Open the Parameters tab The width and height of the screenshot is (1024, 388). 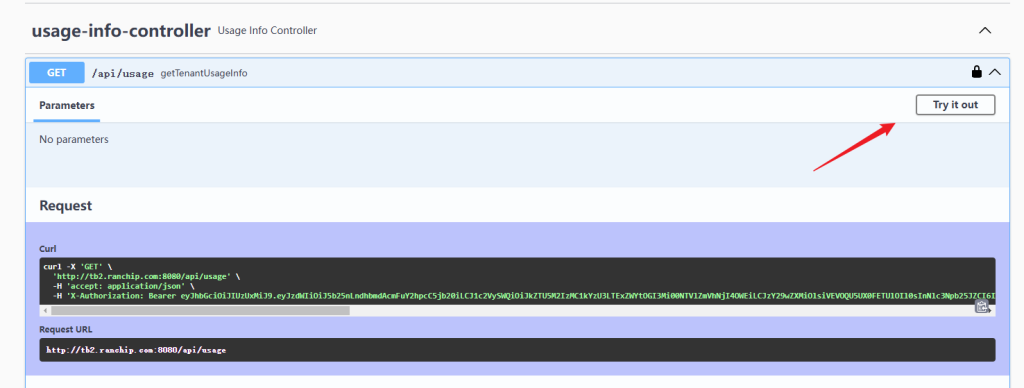(67, 105)
